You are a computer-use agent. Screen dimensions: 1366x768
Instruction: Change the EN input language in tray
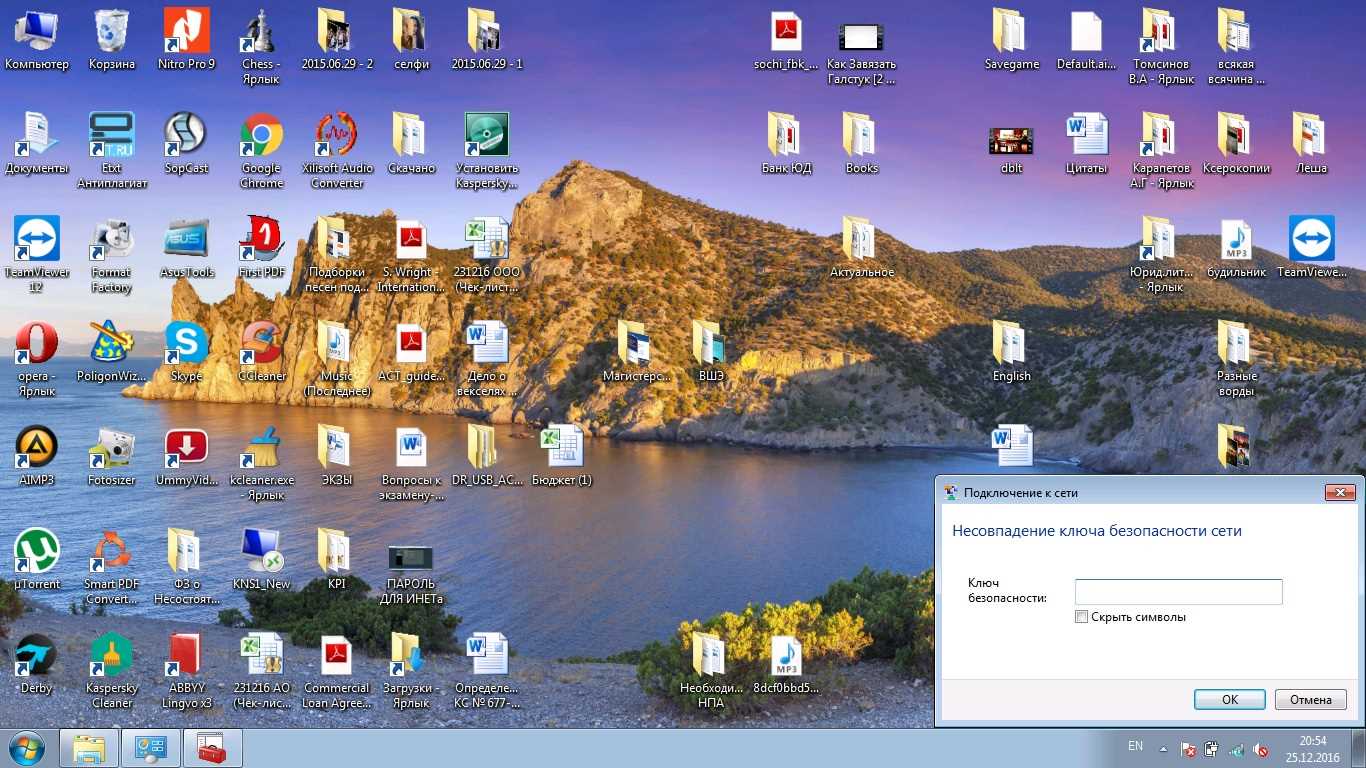click(x=1135, y=746)
